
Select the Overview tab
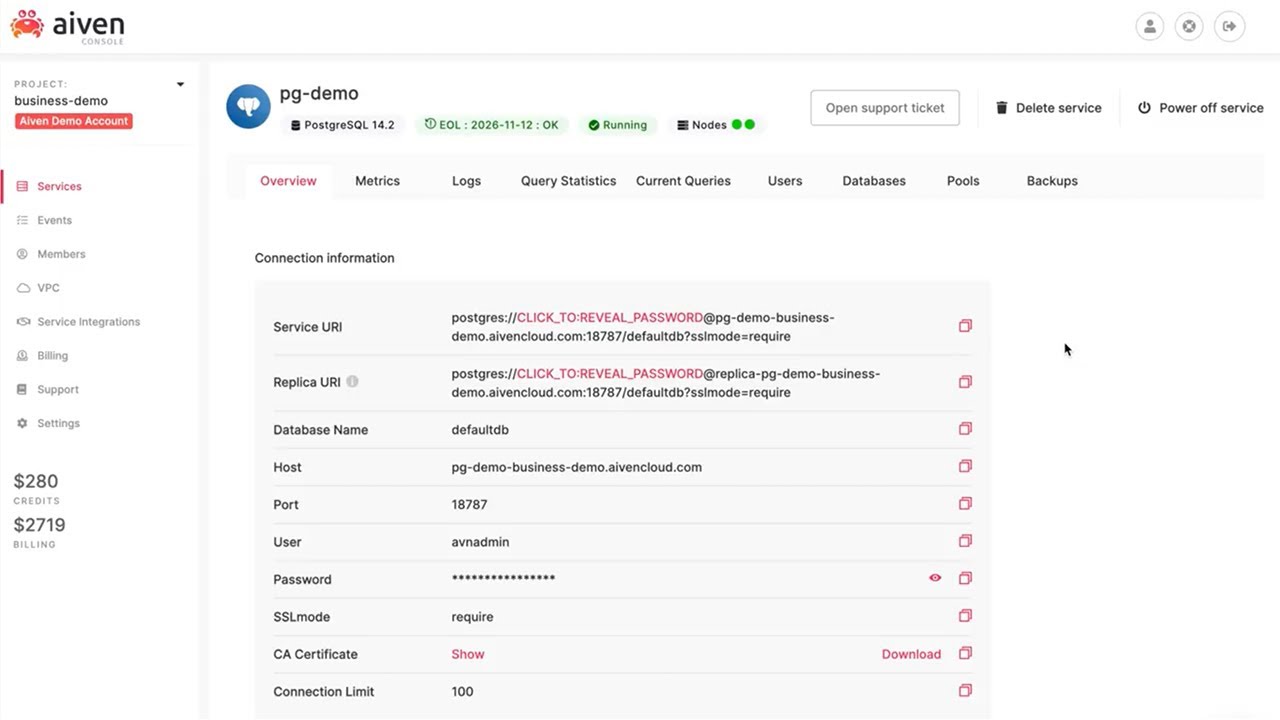click(x=288, y=181)
